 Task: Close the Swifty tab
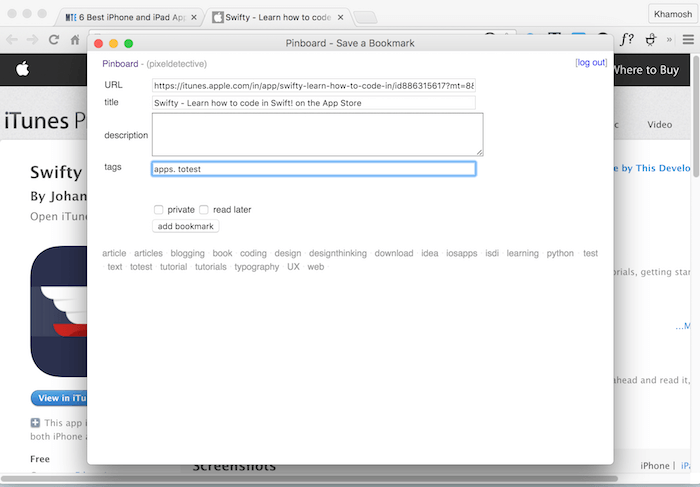point(341,17)
